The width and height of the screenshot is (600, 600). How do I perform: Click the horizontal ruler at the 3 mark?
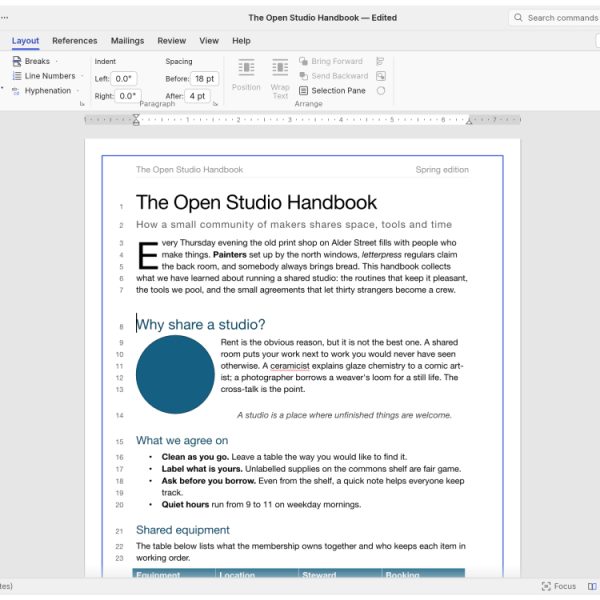[290, 120]
